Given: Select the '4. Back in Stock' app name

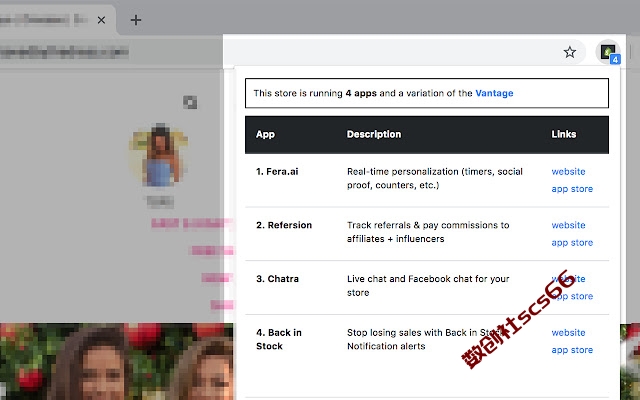Looking at the screenshot, I should pyautogui.click(x=279, y=339).
